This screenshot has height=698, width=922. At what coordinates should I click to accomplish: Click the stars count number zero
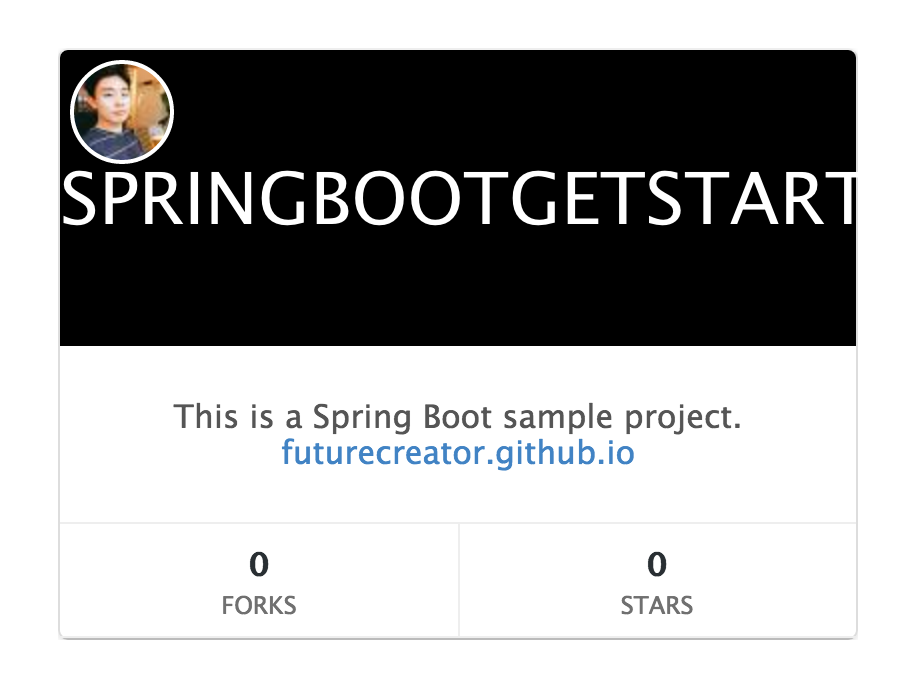[x=657, y=565]
